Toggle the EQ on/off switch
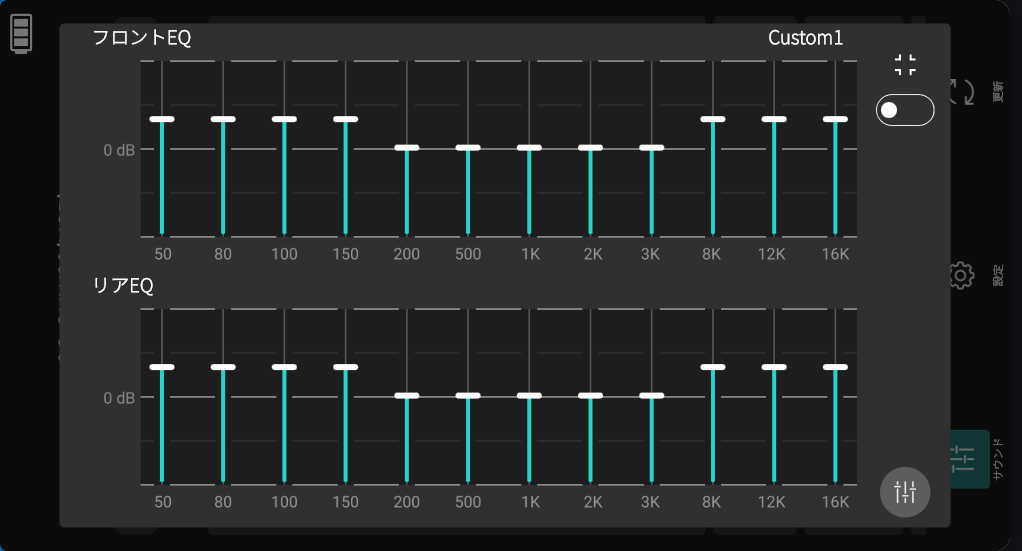This screenshot has width=1022, height=551. pyautogui.click(x=904, y=110)
